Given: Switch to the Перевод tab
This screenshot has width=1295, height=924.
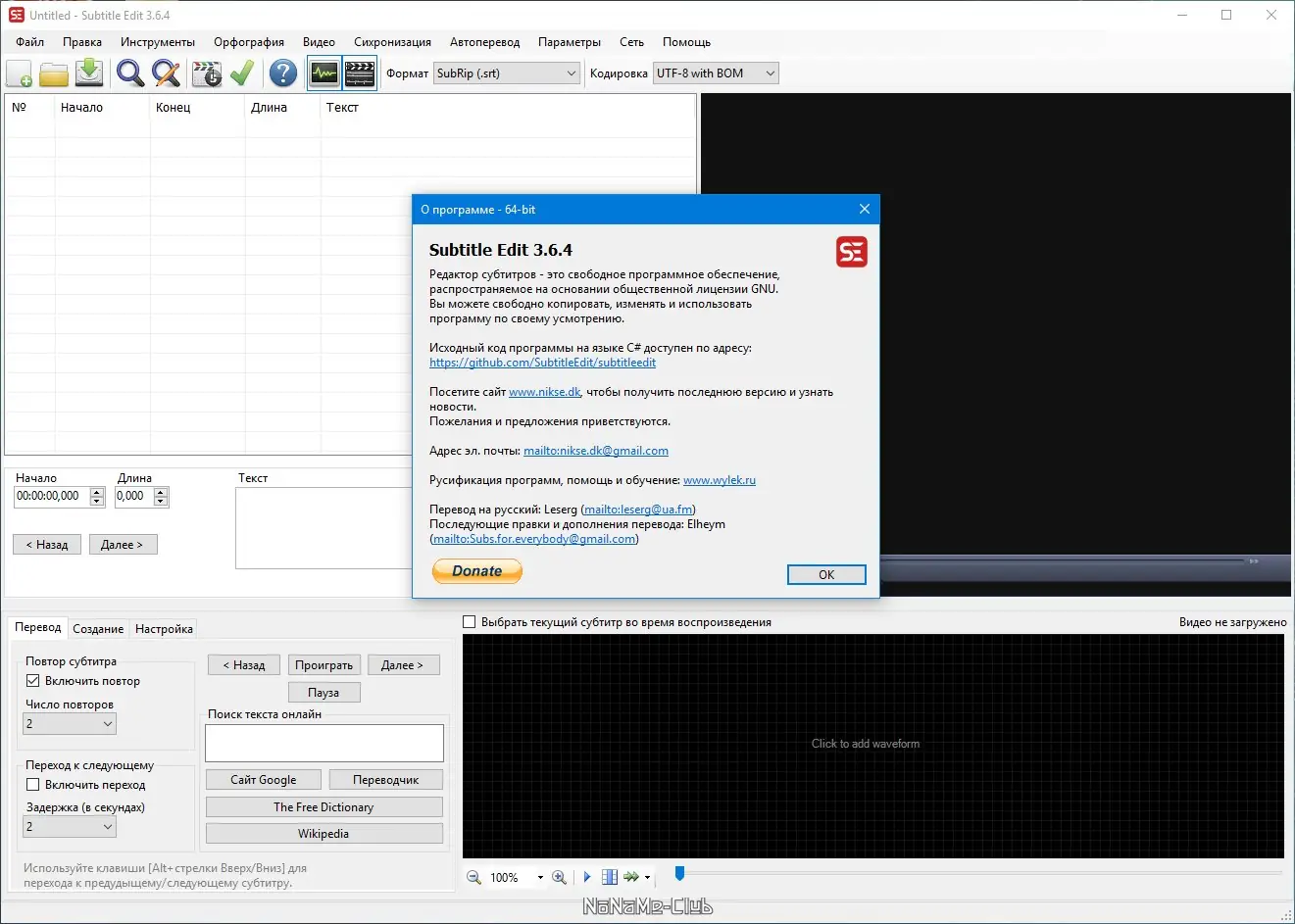Looking at the screenshot, I should [38, 627].
